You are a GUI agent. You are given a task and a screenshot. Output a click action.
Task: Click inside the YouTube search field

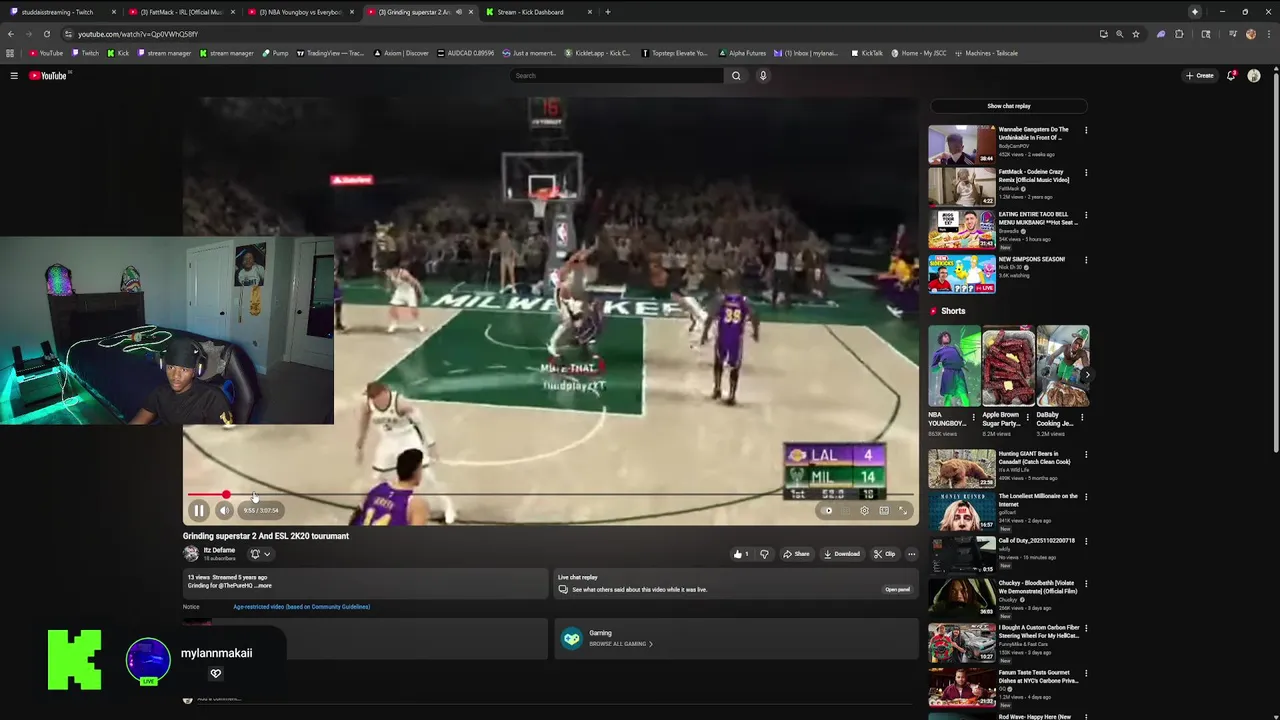point(617,76)
